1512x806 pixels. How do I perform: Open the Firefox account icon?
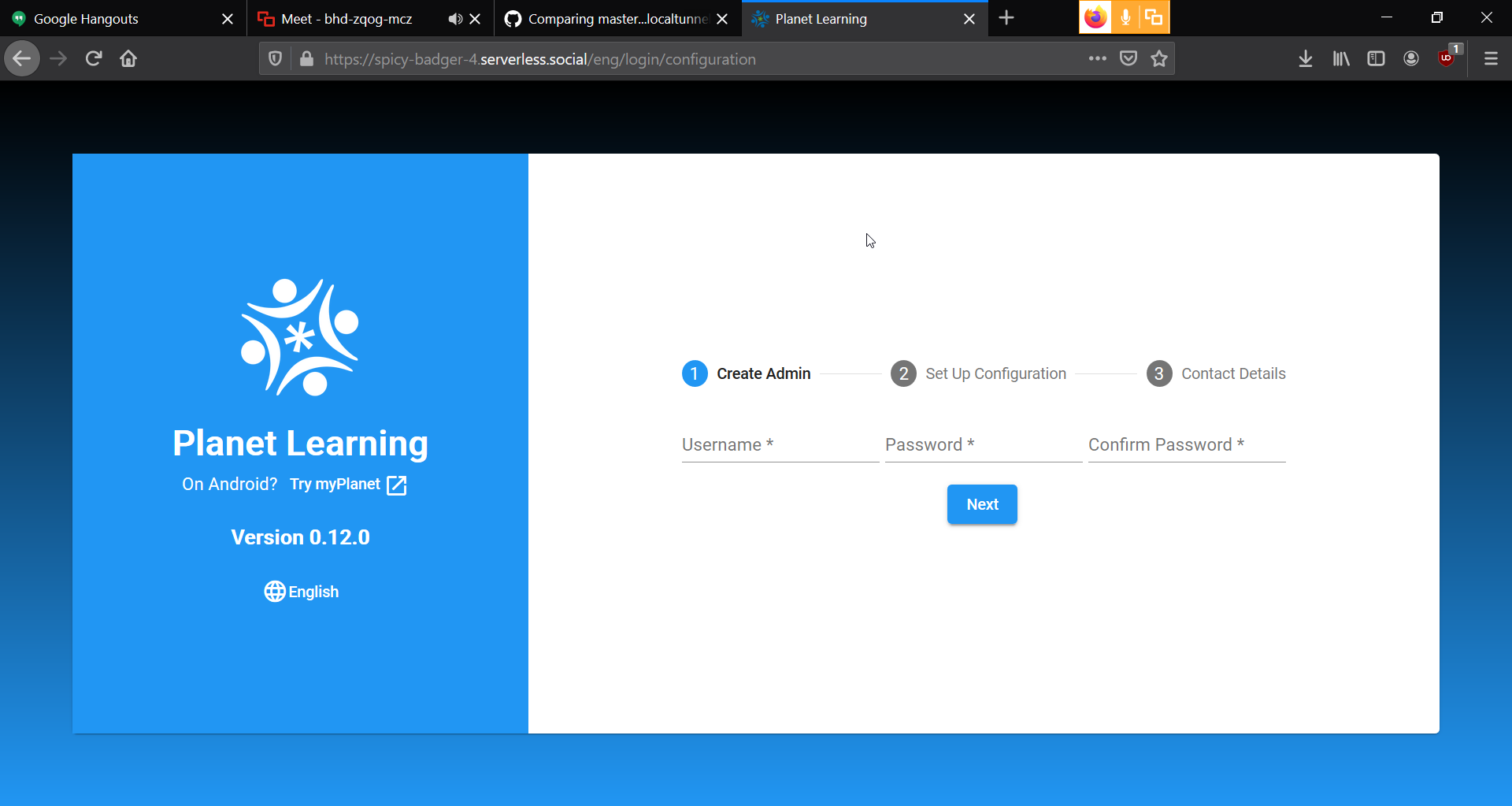tap(1410, 58)
